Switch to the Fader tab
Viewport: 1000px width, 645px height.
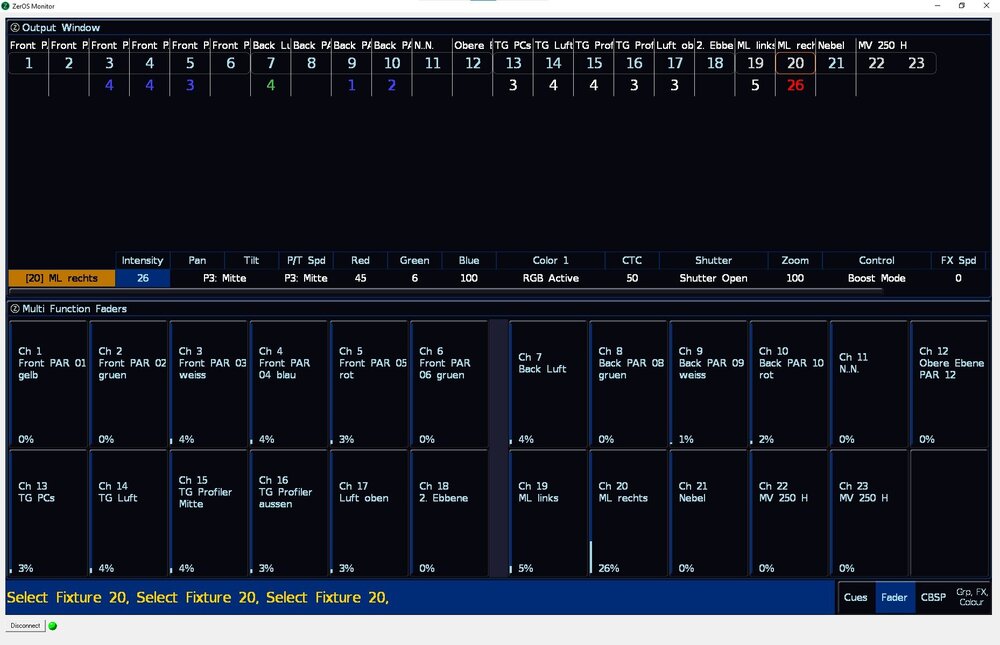894,598
